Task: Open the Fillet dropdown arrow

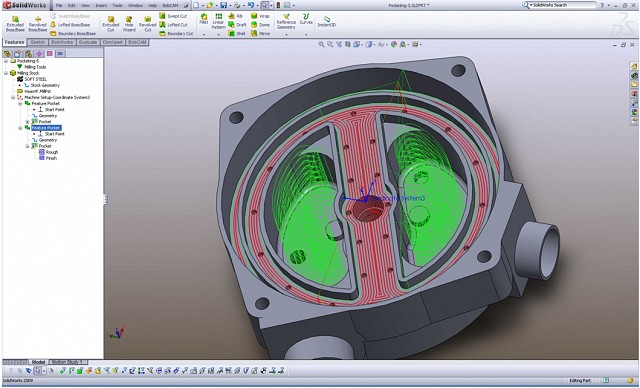Action: coord(204,35)
